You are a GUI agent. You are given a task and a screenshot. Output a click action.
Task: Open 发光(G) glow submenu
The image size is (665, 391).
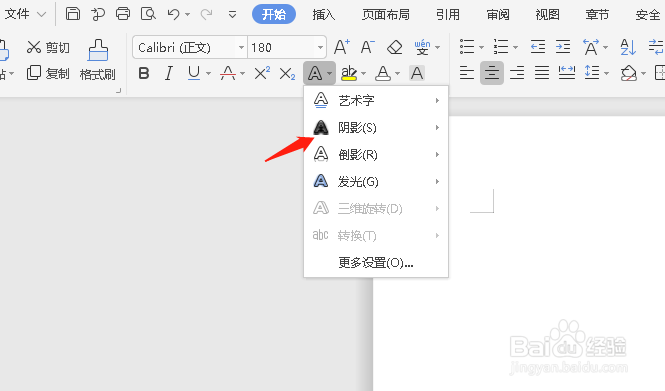376,182
